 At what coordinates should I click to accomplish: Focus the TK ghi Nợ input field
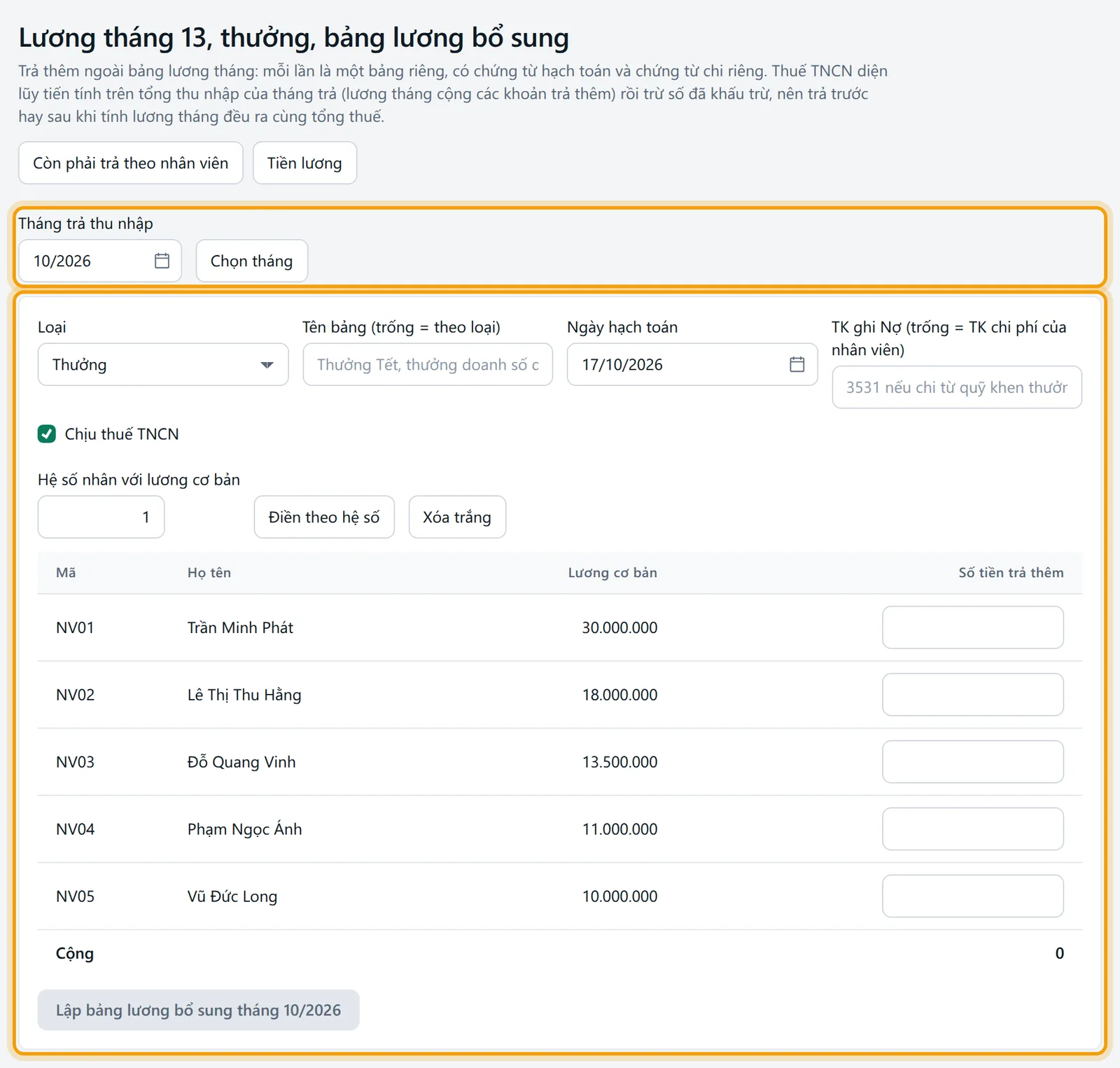click(x=957, y=387)
